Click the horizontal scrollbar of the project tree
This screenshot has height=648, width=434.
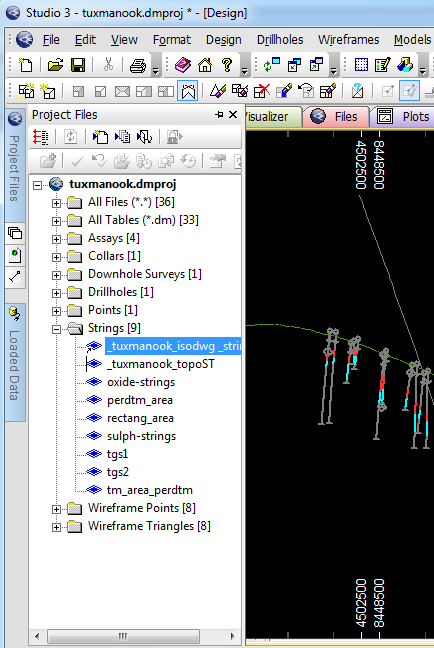134,635
